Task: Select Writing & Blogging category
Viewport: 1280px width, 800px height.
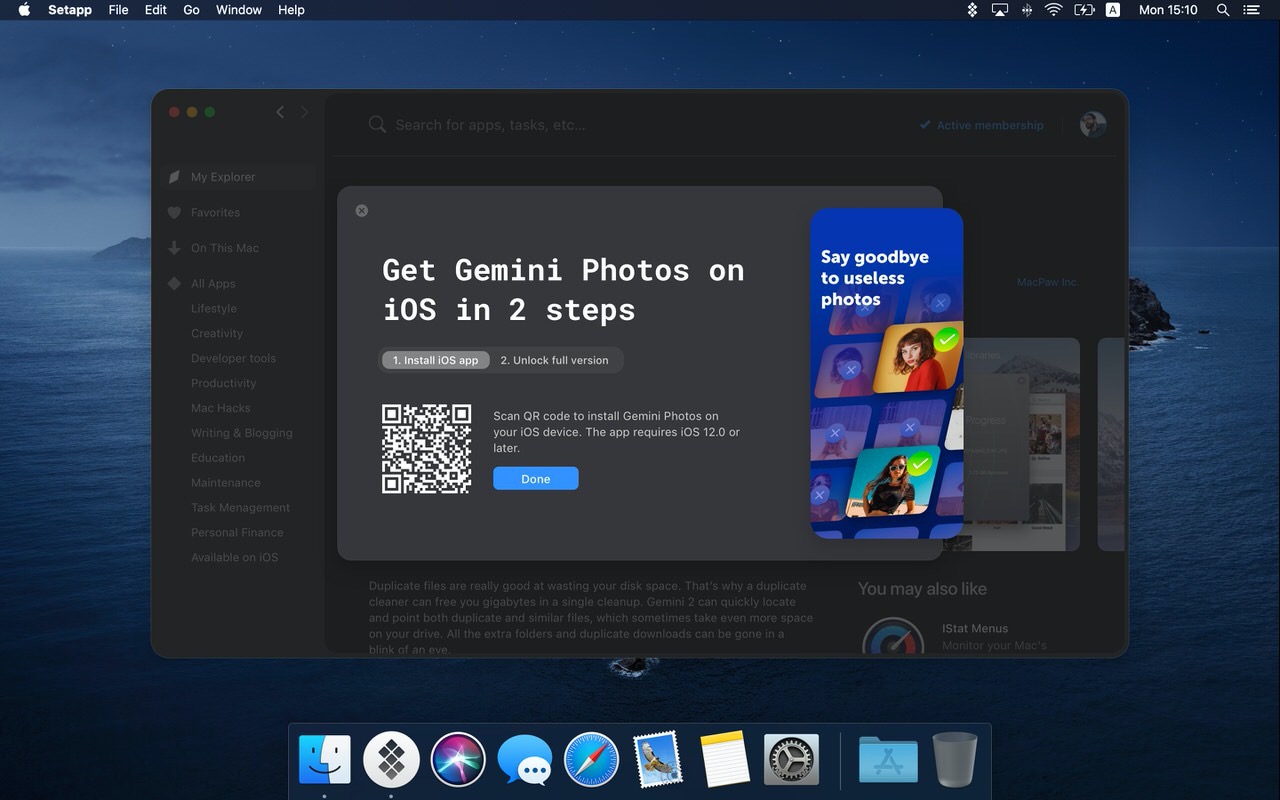Action: point(242,433)
